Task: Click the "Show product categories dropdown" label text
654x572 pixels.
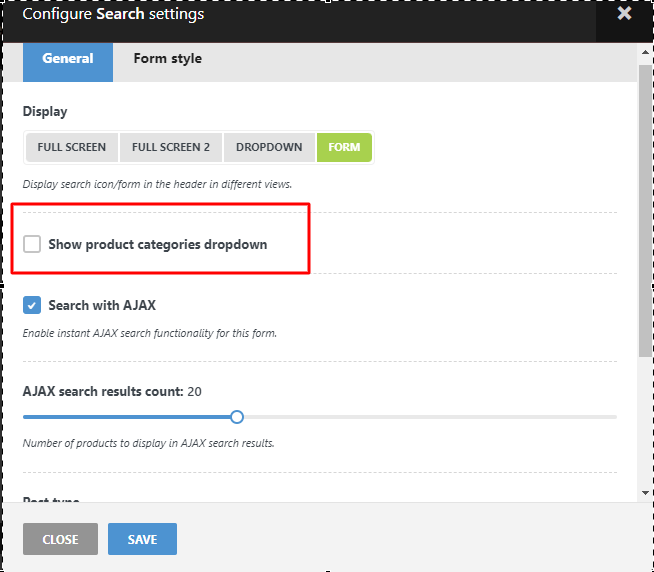Action: point(157,244)
